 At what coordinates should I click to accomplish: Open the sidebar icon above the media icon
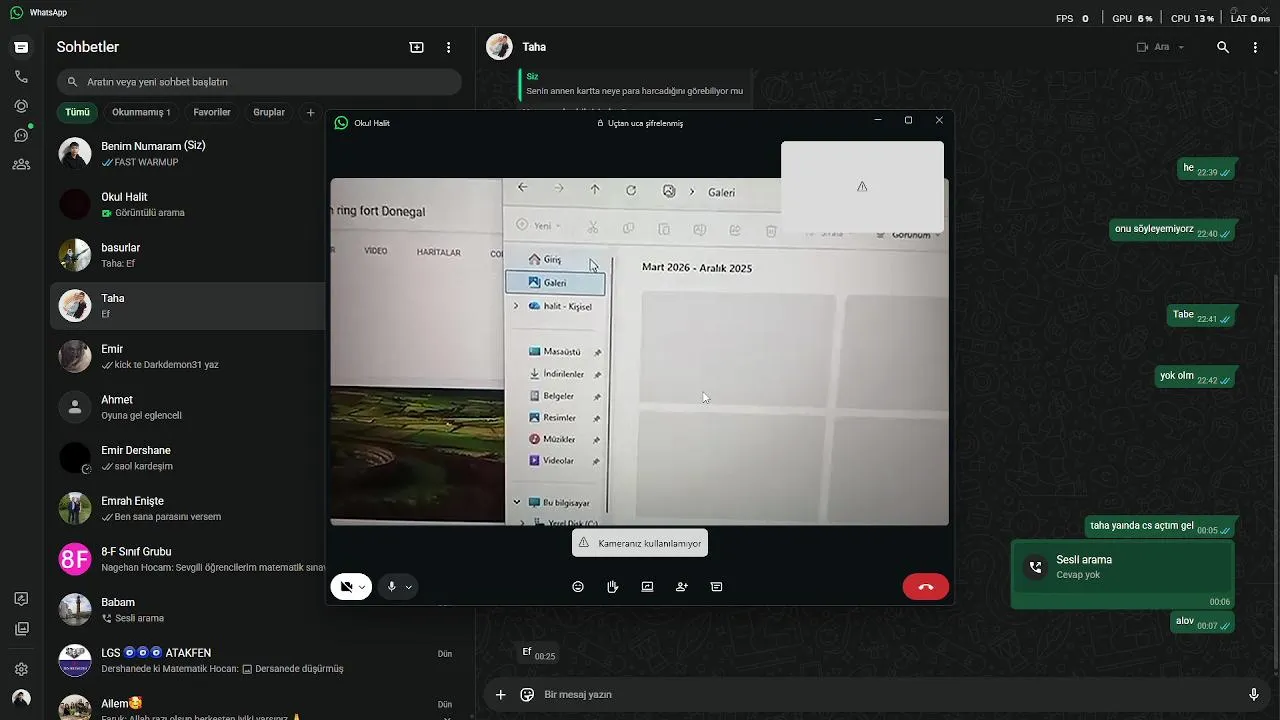pyautogui.click(x=21, y=599)
